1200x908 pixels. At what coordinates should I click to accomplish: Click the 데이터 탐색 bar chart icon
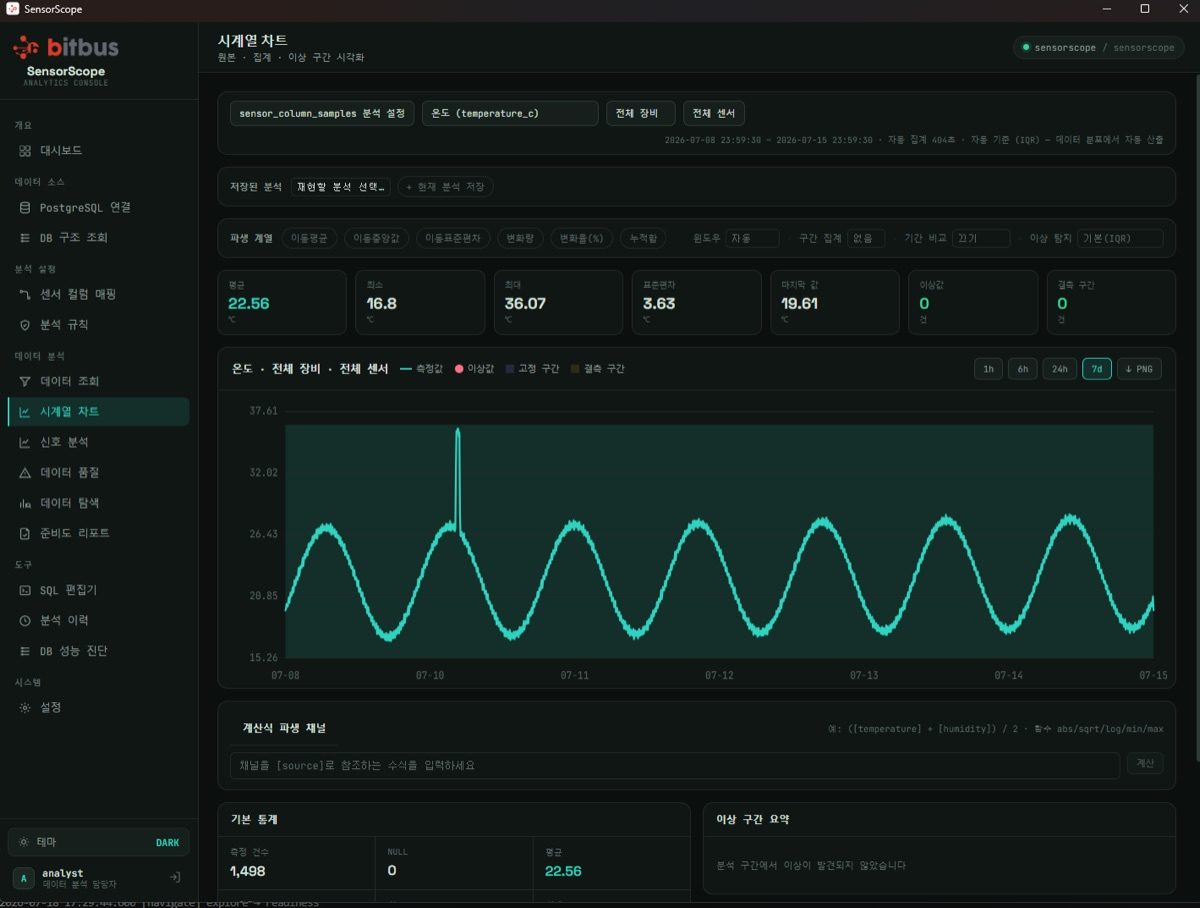25,503
